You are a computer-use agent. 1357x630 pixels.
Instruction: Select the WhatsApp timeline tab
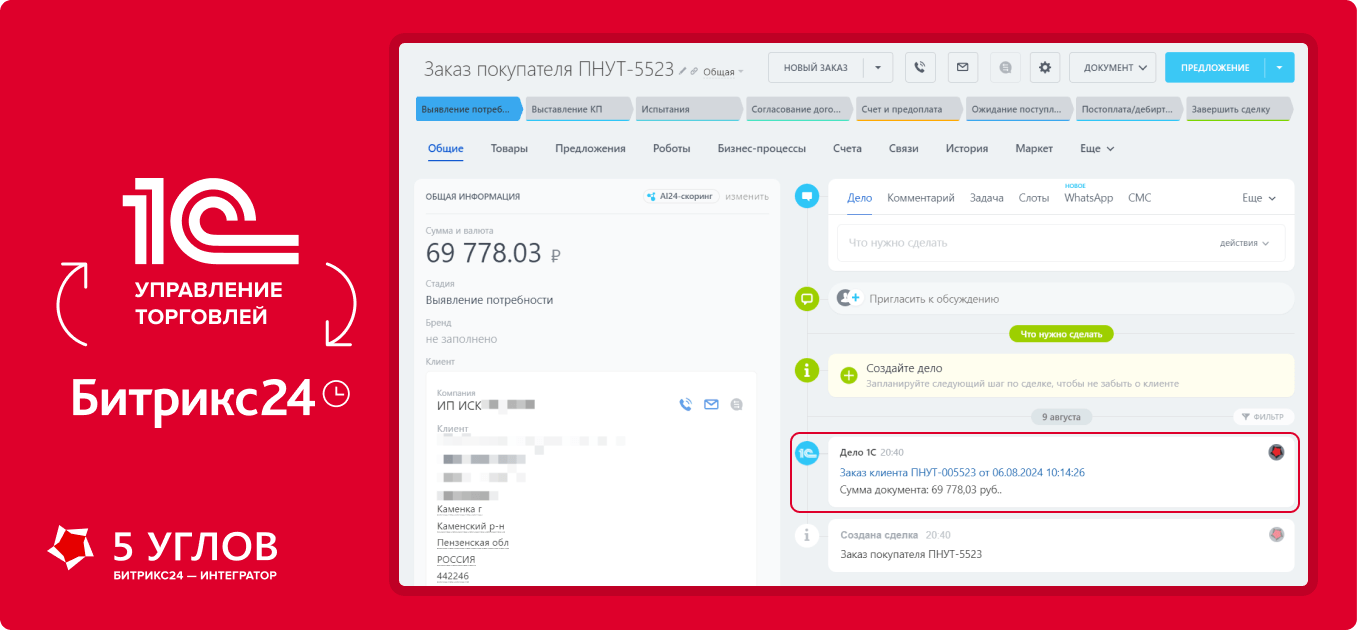[1088, 198]
